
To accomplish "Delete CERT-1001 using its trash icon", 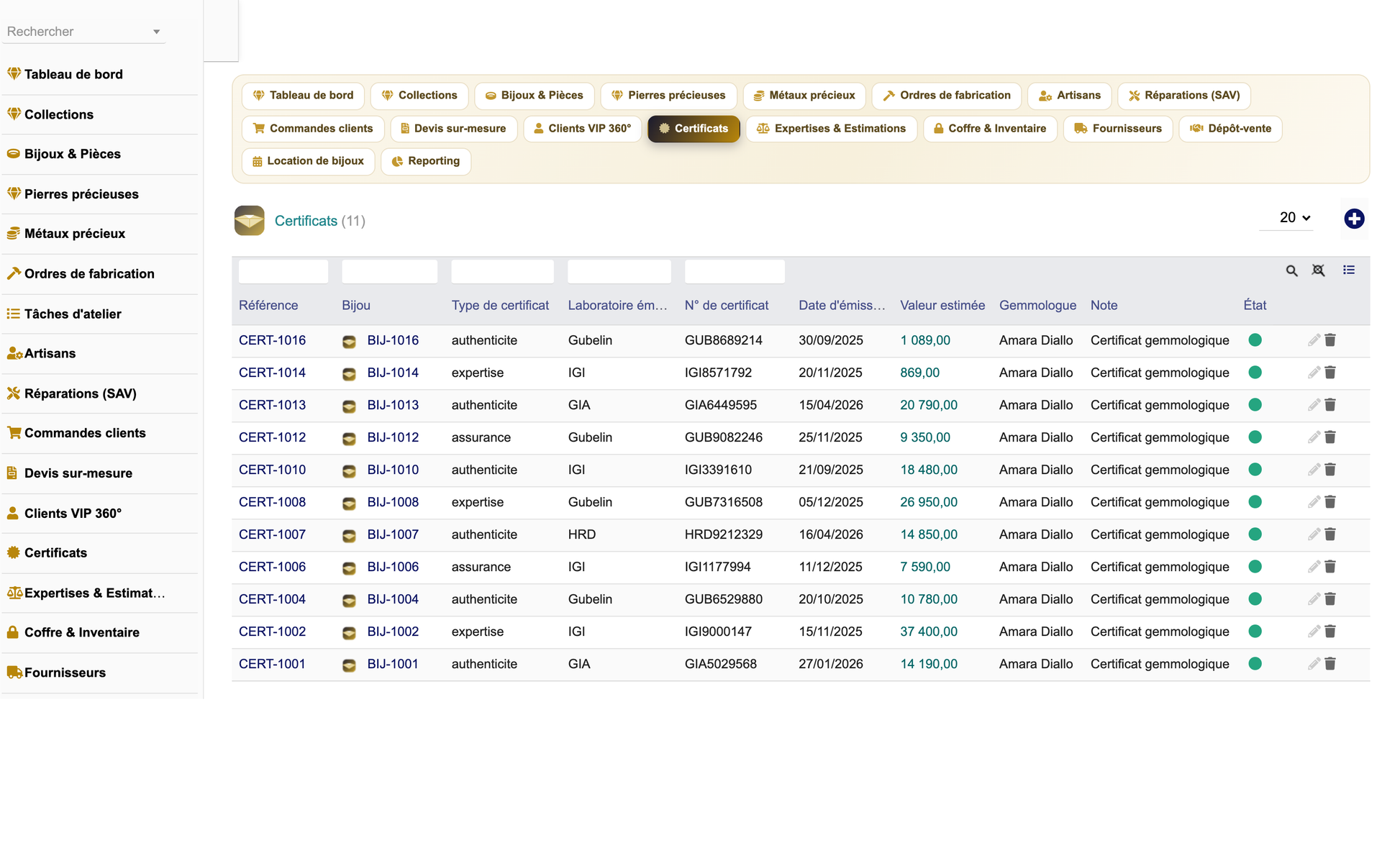I will (1330, 664).
